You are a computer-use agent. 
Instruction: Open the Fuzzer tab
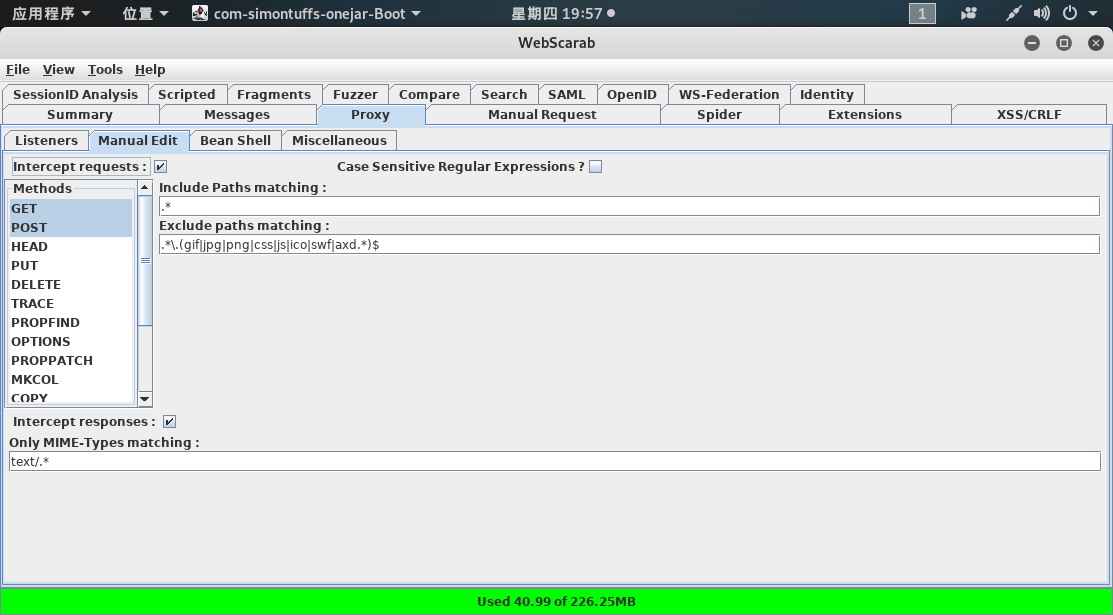pos(355,94)
